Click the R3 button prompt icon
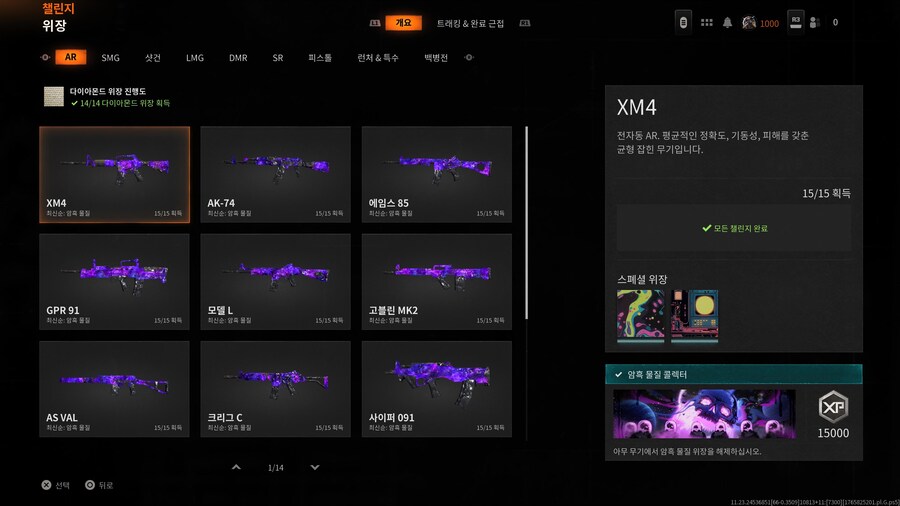The width and height of the screenshot is (900, 506). click(x=796, y=22)
